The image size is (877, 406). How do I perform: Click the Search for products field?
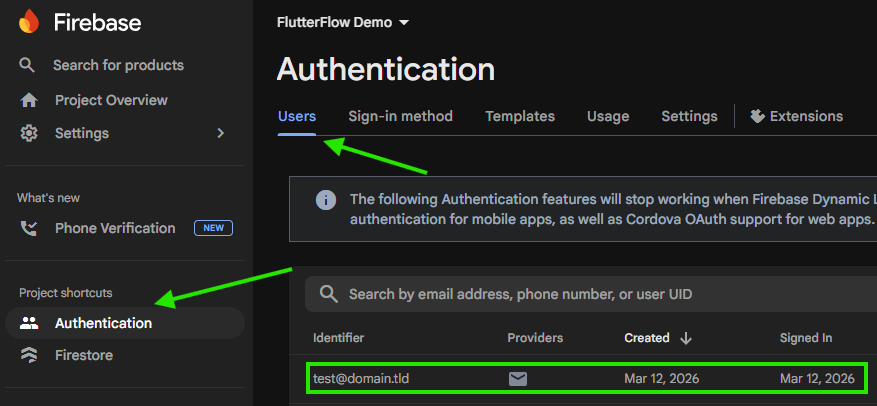pyautogui.click(x=118, y=65)
